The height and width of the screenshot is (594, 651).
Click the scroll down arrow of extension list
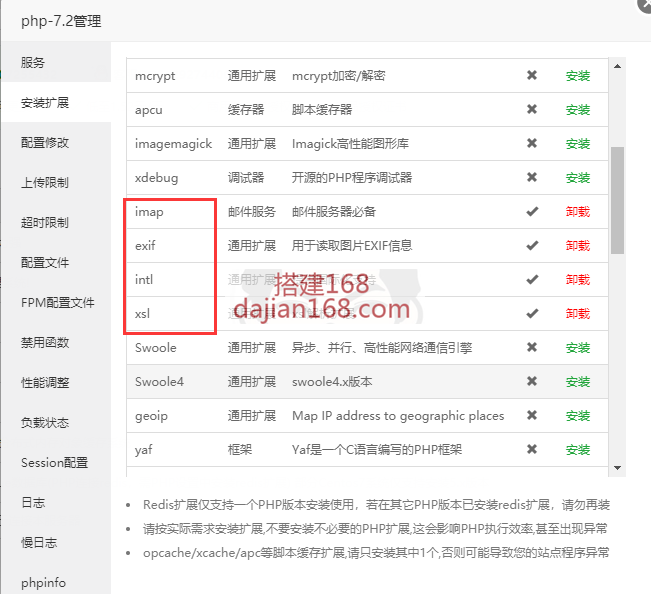pyautogui.click(x=617, y=467)
